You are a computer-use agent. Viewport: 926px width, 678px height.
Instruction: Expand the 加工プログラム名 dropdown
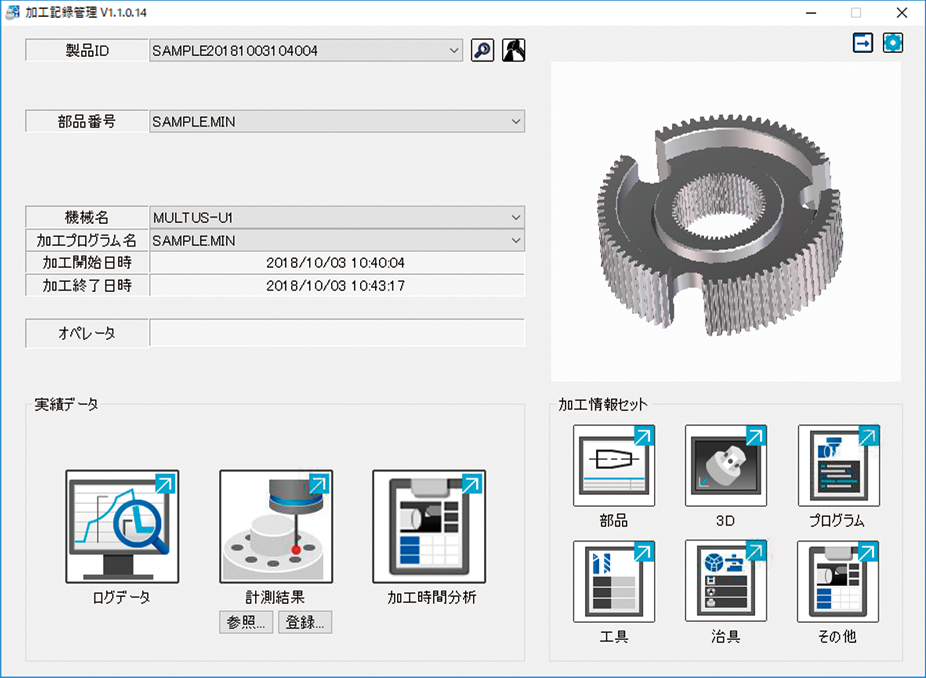[x=516, y=240]
